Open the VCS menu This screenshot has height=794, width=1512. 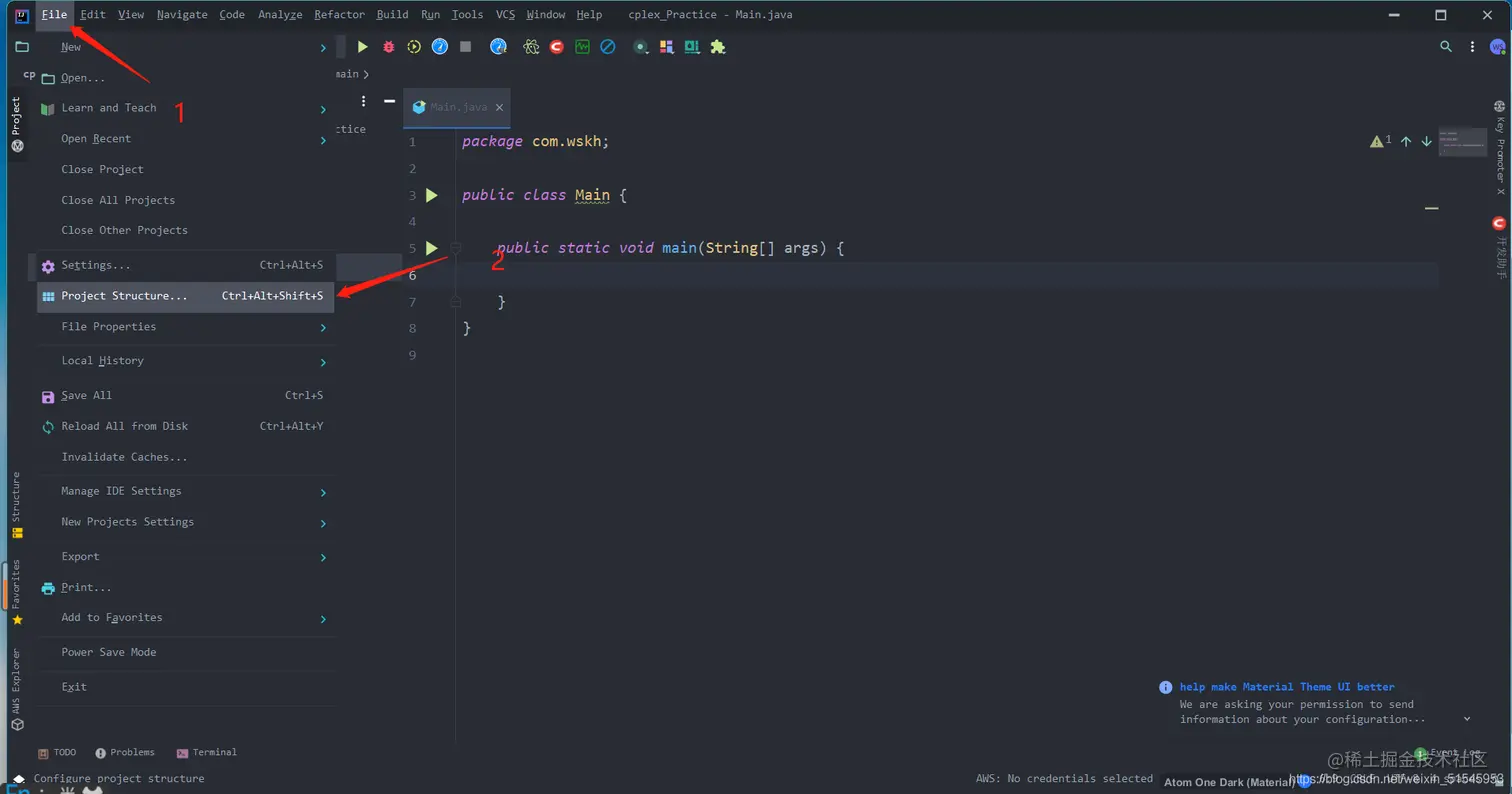(506, 15)
